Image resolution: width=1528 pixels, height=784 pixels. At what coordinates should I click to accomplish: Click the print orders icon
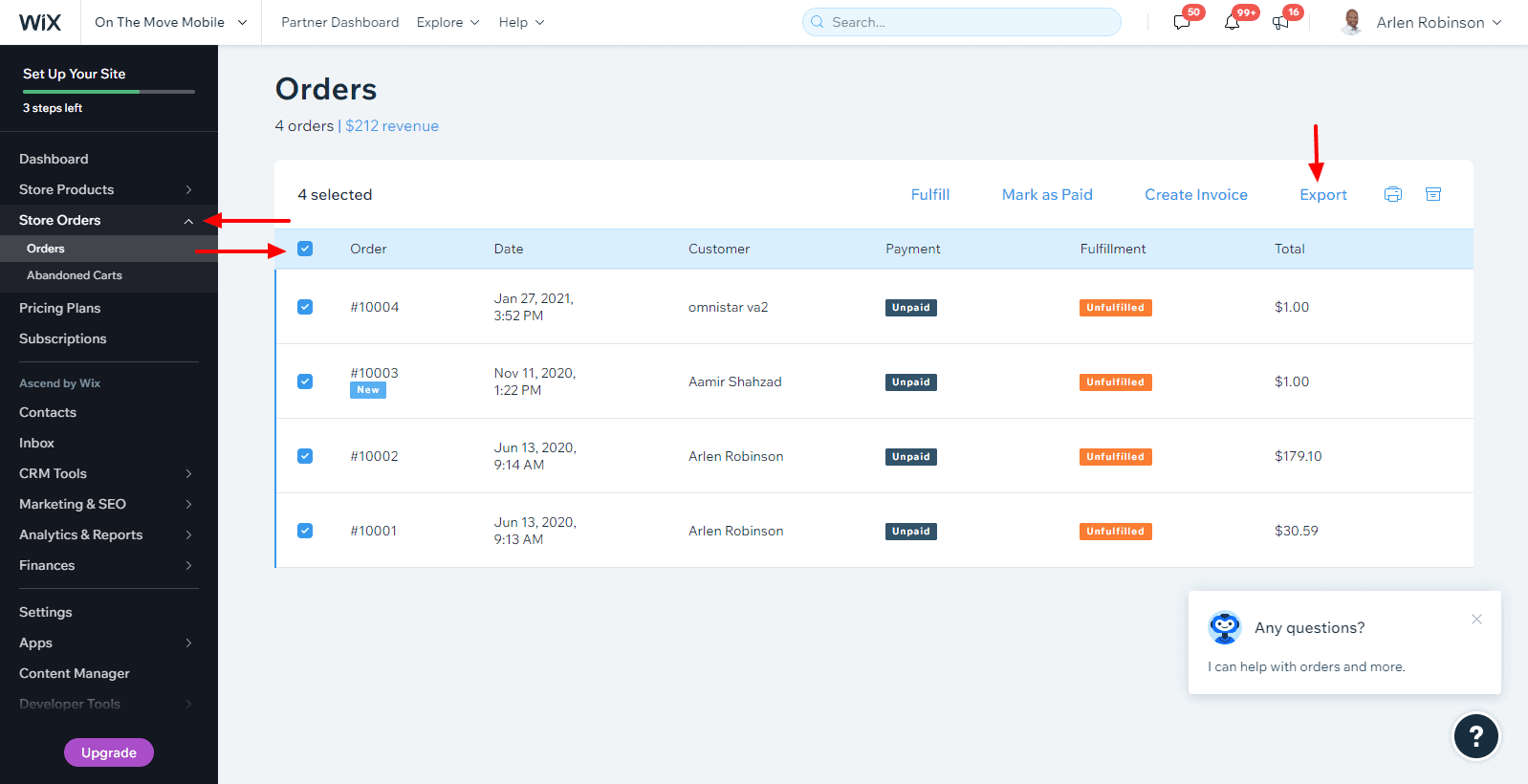[x=1393, y=194]
